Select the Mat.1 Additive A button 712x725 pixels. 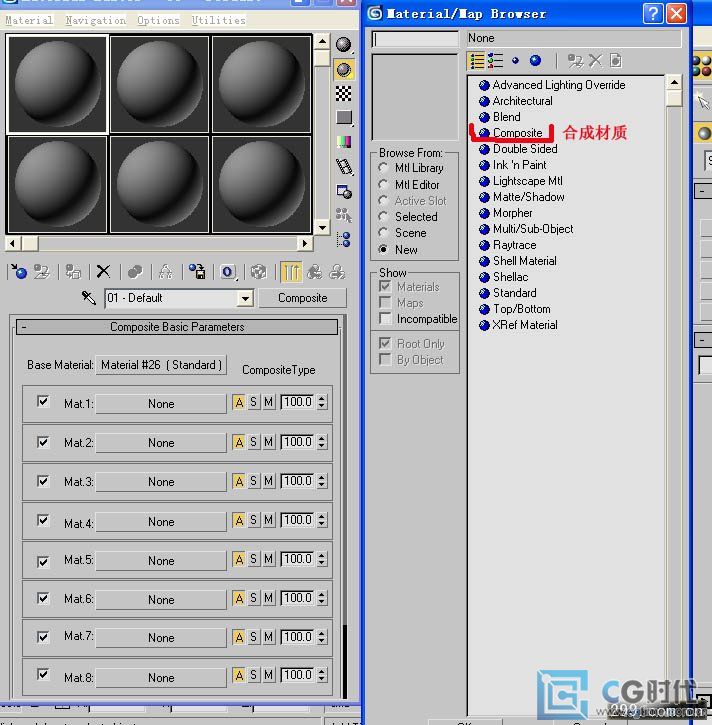(x=239, y=402)
